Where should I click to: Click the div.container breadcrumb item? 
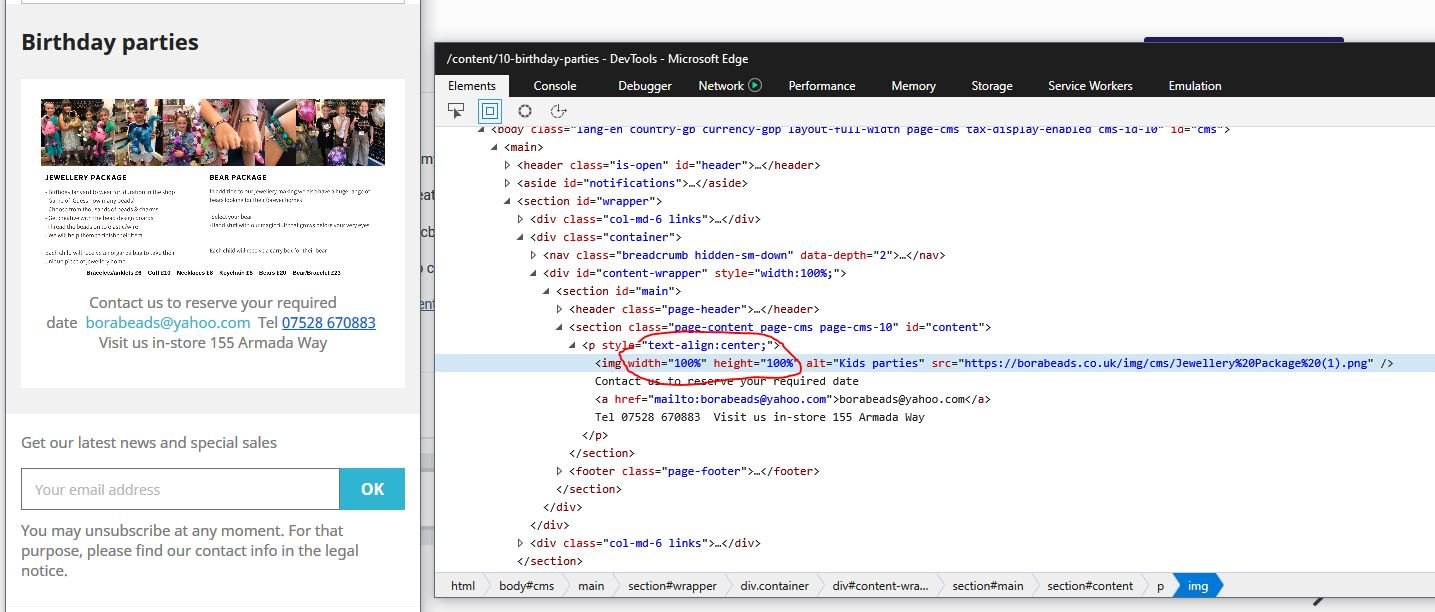click(774, 586)
